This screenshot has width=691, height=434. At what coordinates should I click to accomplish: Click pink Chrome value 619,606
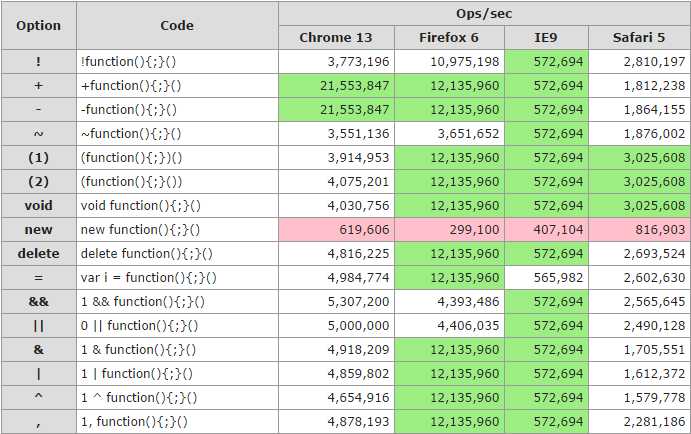[x=336, y=230]
